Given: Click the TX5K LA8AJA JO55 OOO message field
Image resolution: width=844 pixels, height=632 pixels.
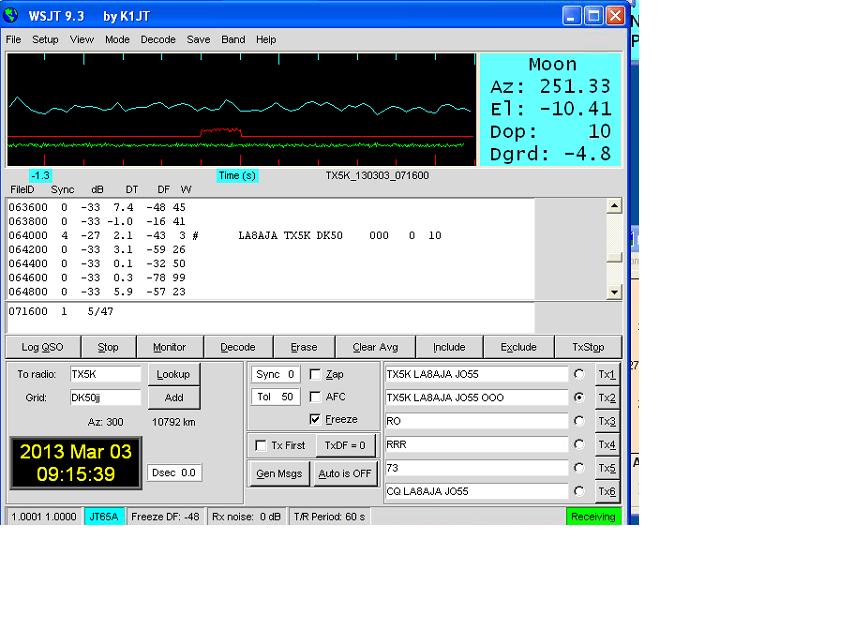Looking at the screenshot, I should (x=476, y=397).
